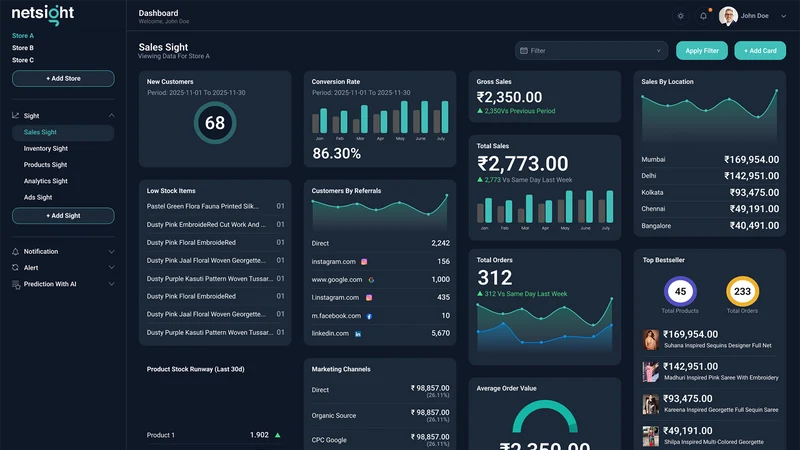This screenshot has width=800, height=450.
Task: Click the Google icon beside www.google.com
Action: tap(371, 280)
